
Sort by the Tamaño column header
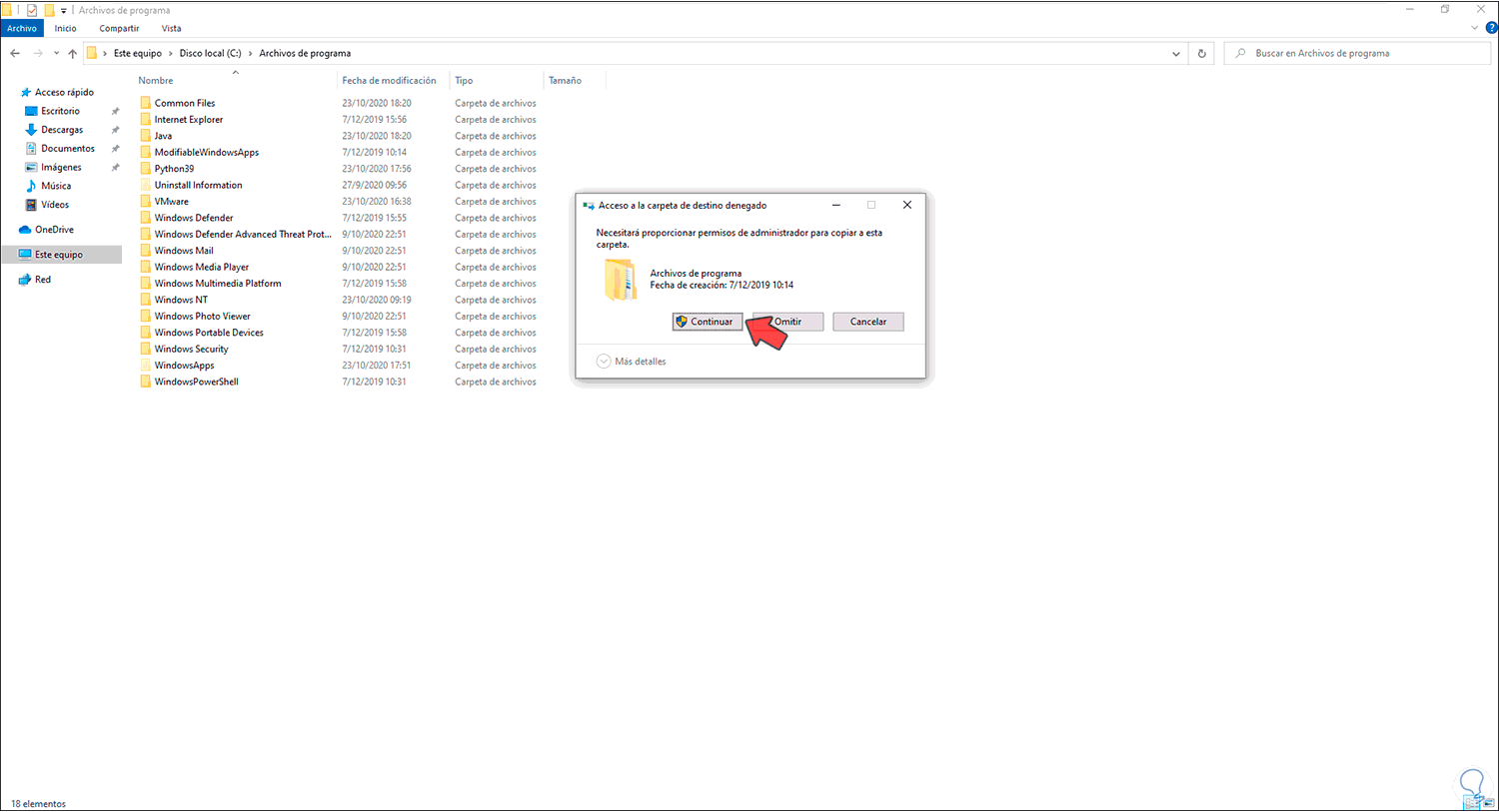coord(565,81)
